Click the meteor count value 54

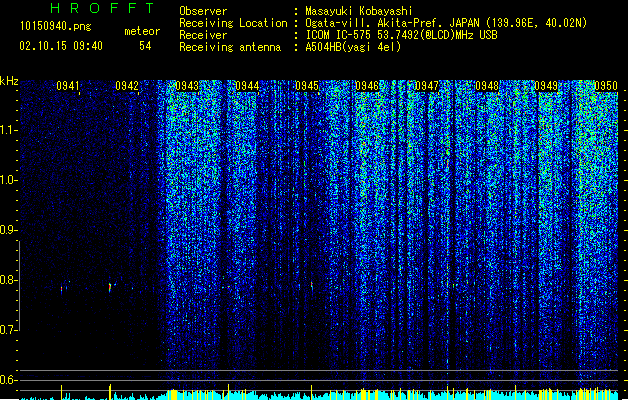pyautogui.click(x=145, y=46)
